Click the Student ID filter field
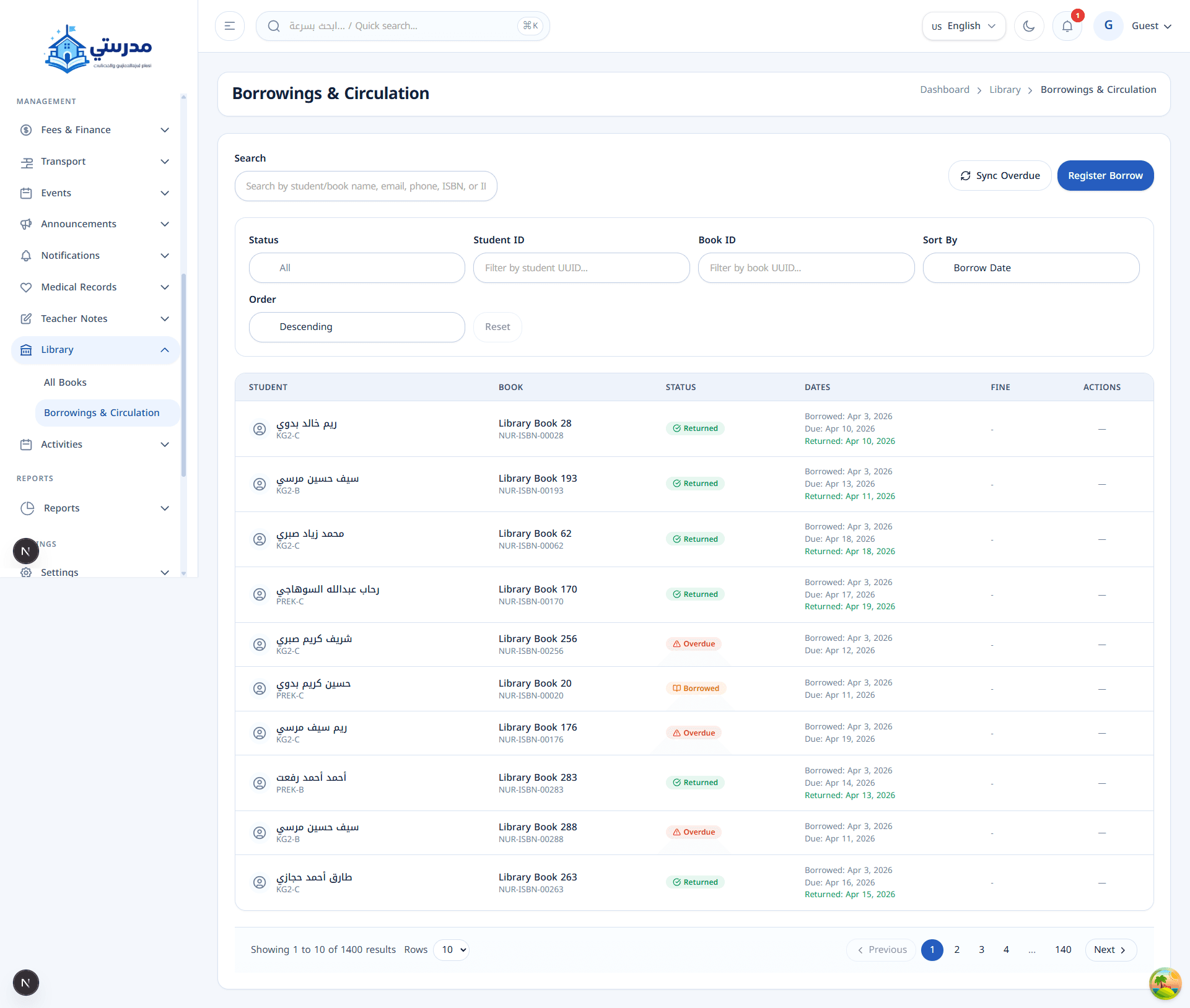This screenshot has width=1190, height=1008. point(581,268)
